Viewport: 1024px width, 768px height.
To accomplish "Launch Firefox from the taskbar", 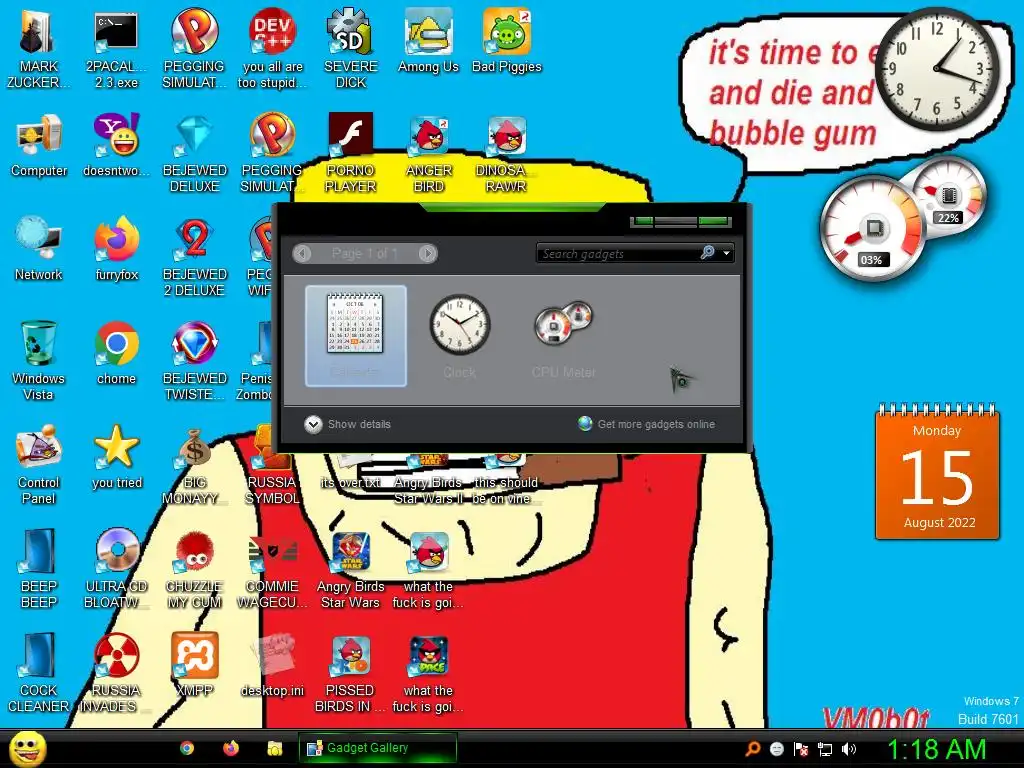I will point(231,748).
